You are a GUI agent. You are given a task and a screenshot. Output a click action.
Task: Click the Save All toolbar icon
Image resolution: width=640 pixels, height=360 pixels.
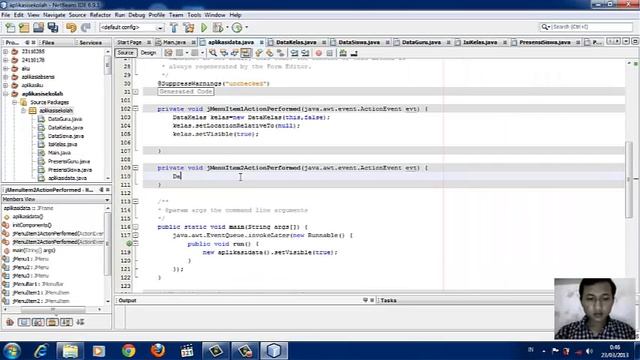pos(53,27)
